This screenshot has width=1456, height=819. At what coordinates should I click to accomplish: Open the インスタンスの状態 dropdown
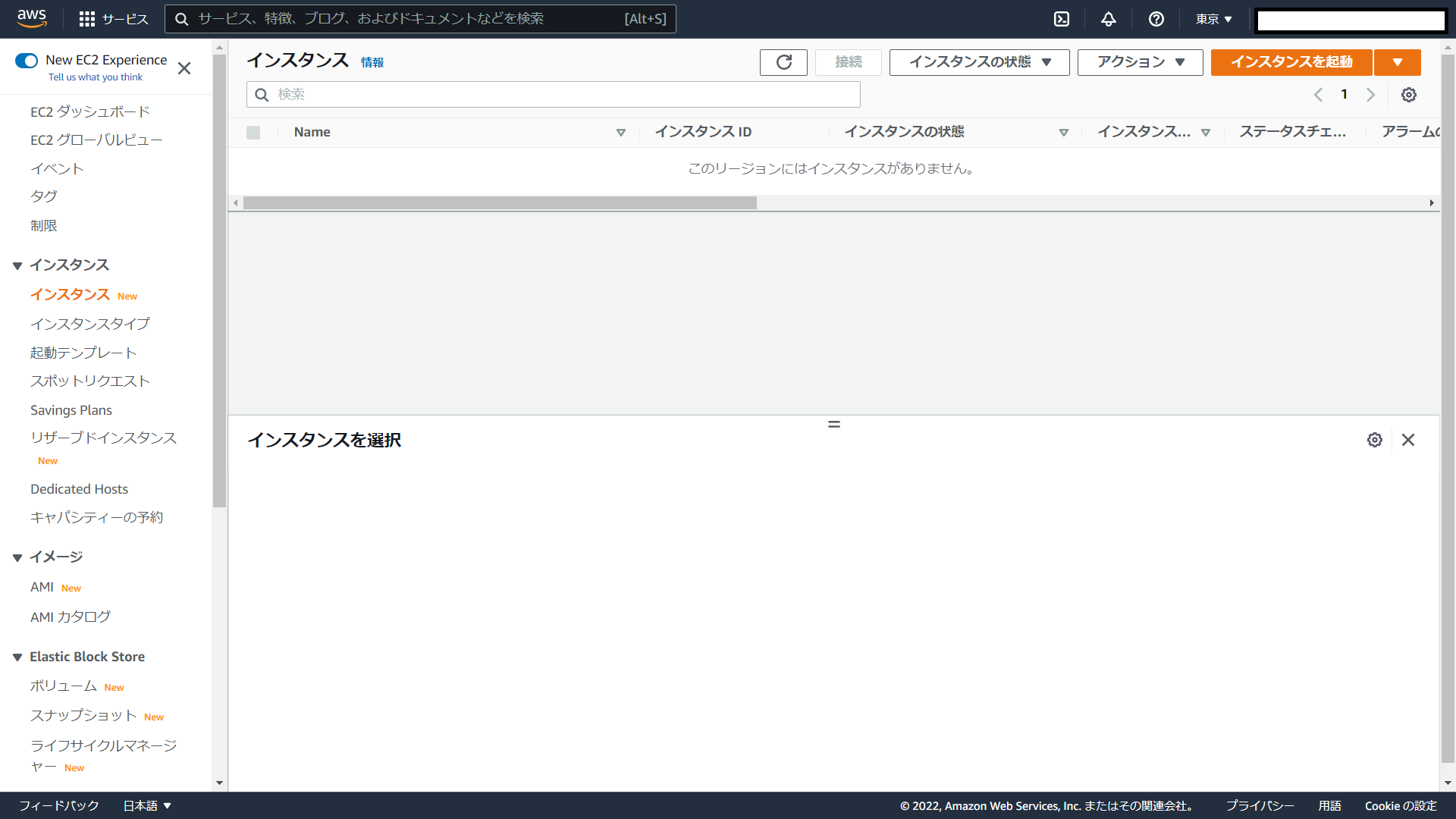tap(979, 62)
